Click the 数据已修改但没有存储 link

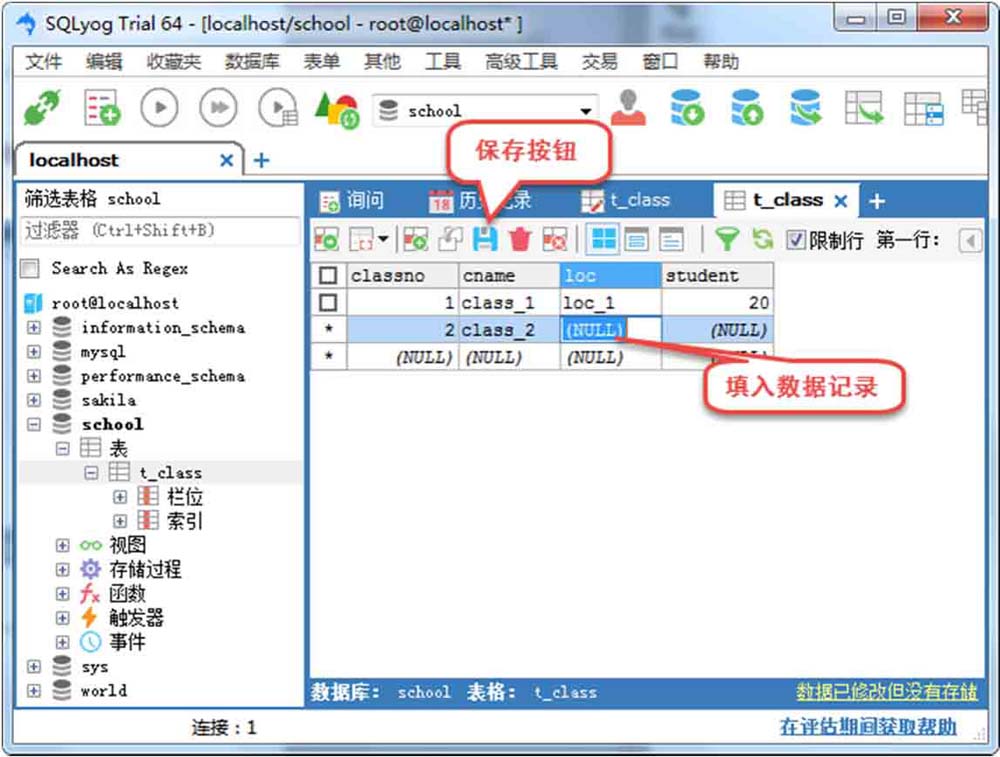[886, 691]
